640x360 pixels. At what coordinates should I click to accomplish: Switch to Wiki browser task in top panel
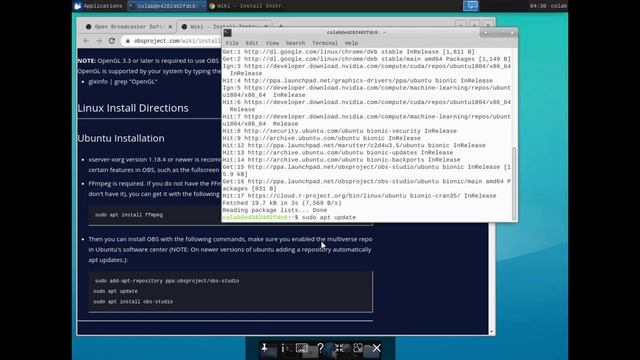[x=247, y=6]
